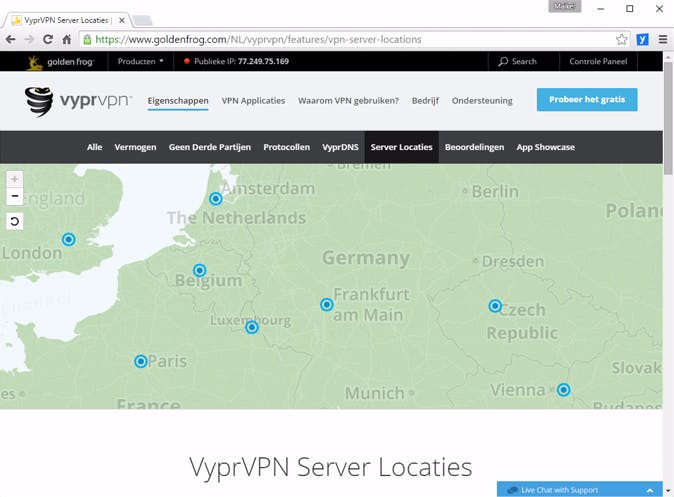Reset the map view icon

pyautogui.click(x=15, y=221)
